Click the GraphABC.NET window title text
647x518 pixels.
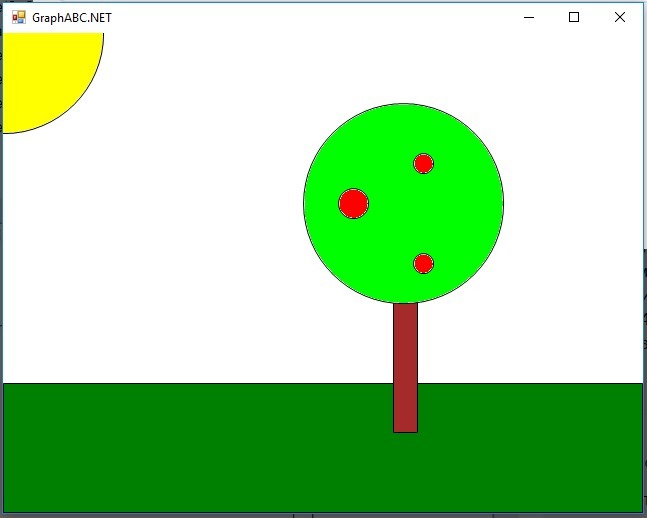click(72, 17)
